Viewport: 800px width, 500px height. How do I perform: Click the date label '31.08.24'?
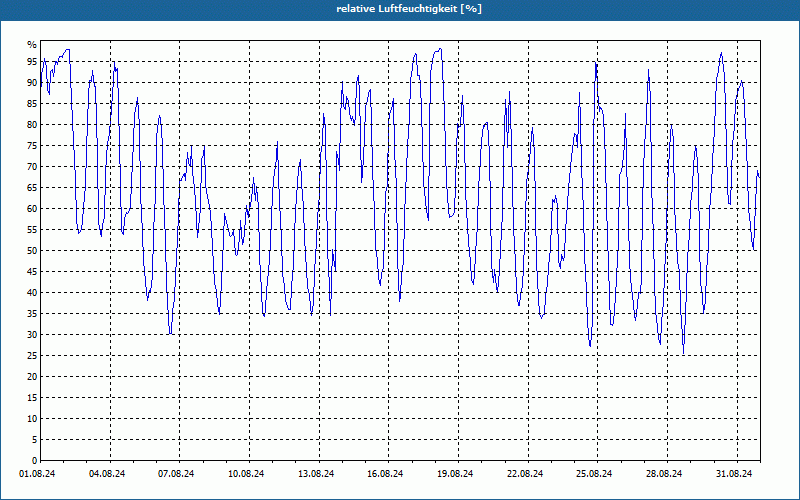click(734, 474)
